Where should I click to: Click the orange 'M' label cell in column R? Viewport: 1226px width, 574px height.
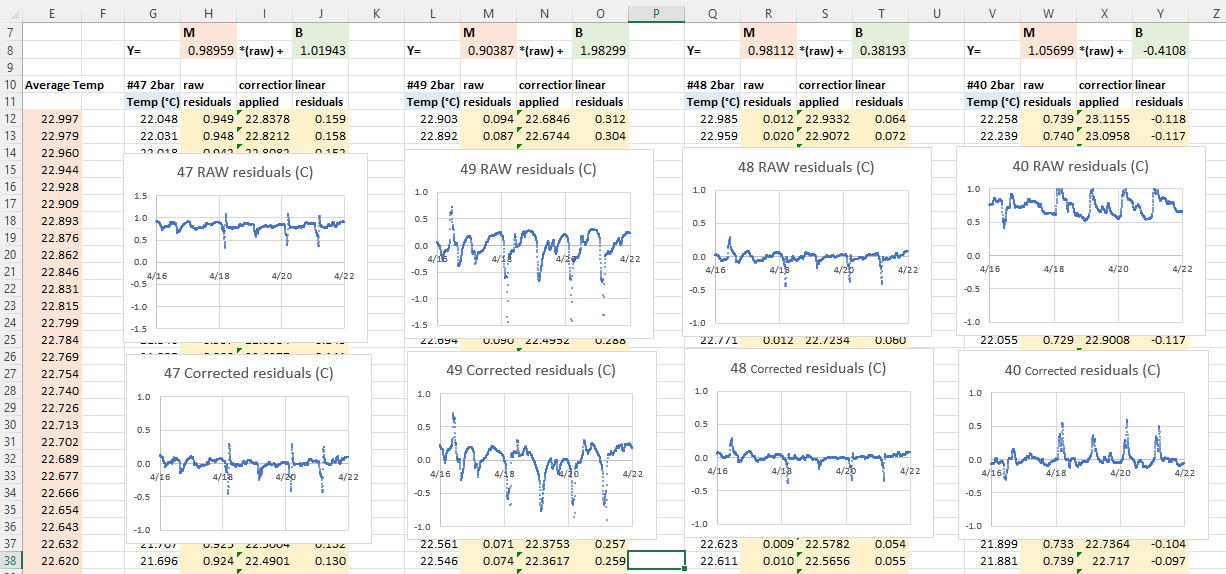(x=768, y=32)
